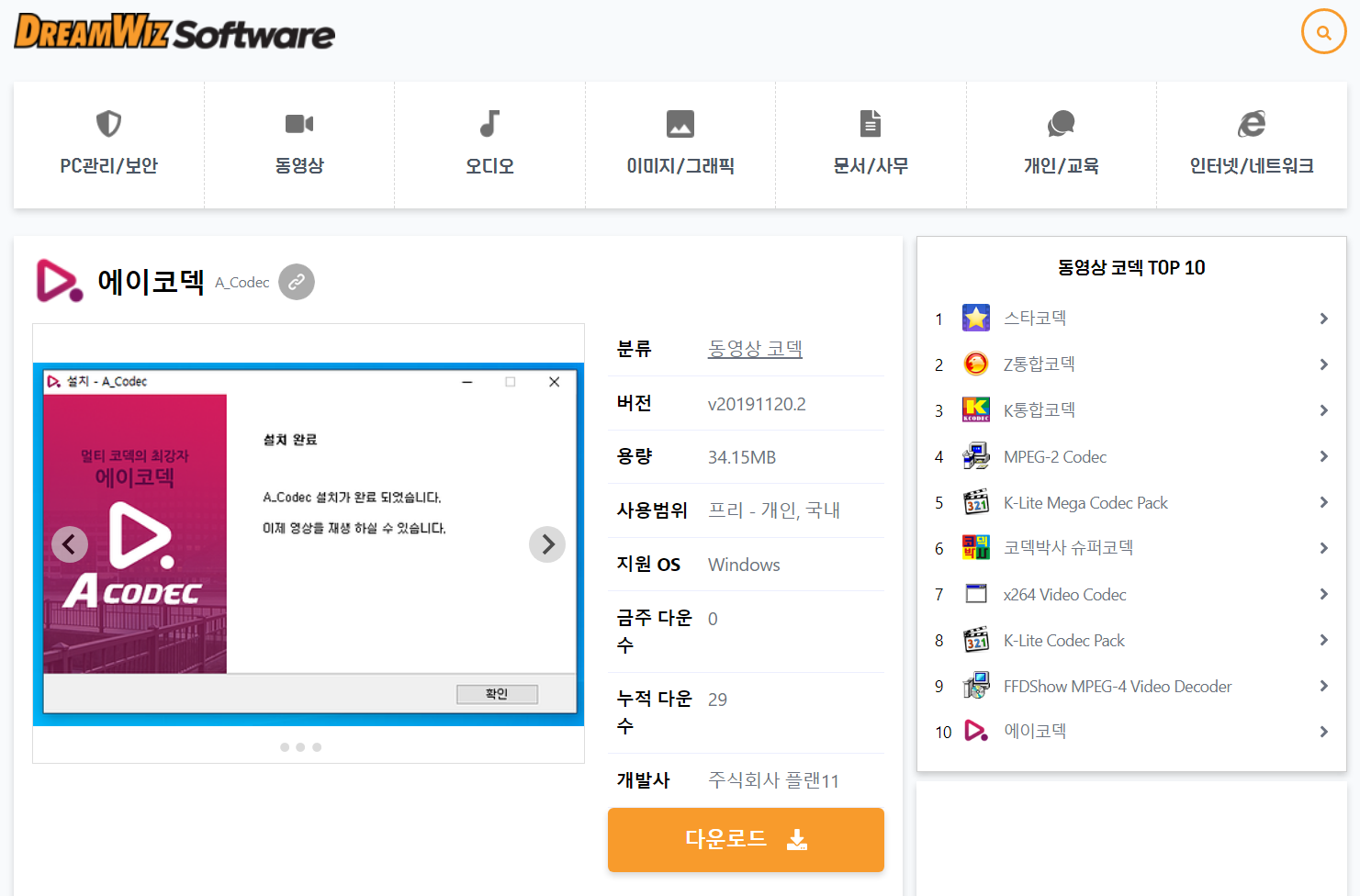Click the x264 Video Codec icon
The width and height of the screenshot is (1360, 896).
(x=975, y=594)
